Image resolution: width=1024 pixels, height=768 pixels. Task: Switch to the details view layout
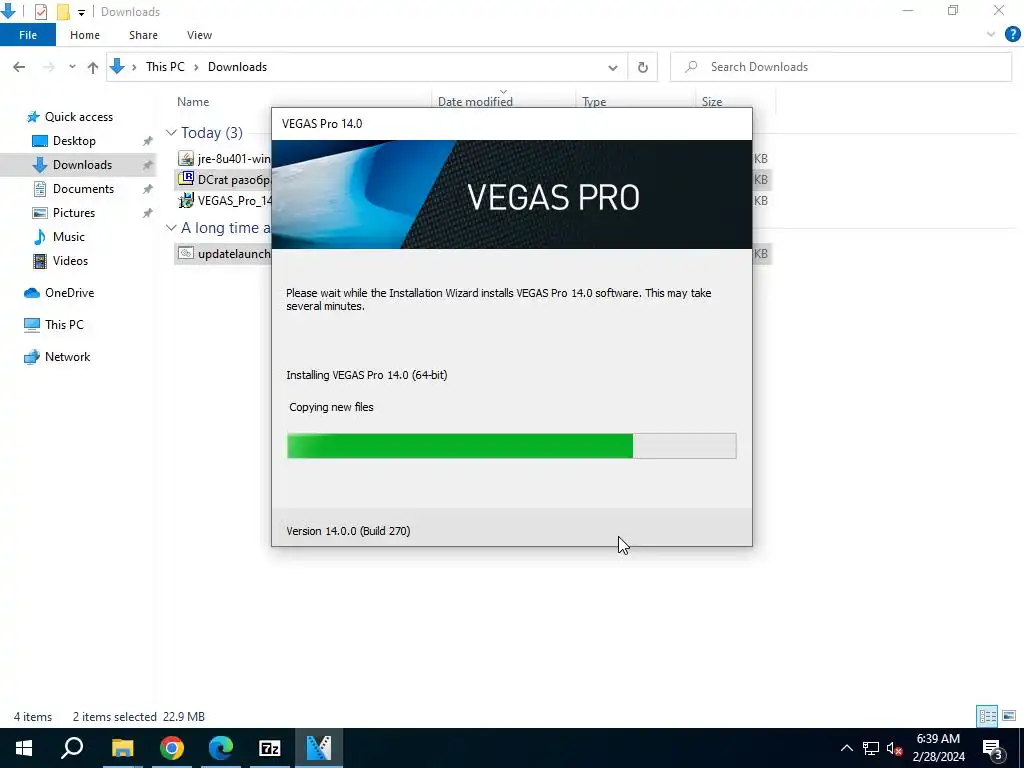pyautogui.click(x=987, y=716)
